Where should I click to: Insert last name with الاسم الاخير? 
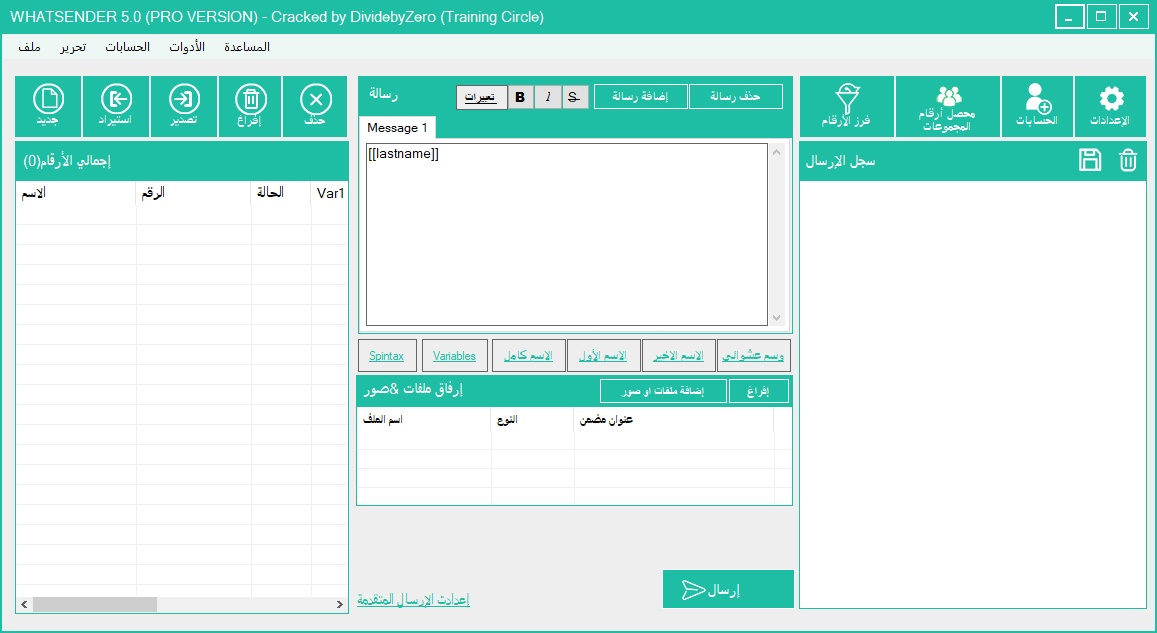click(x=678, y=356)
